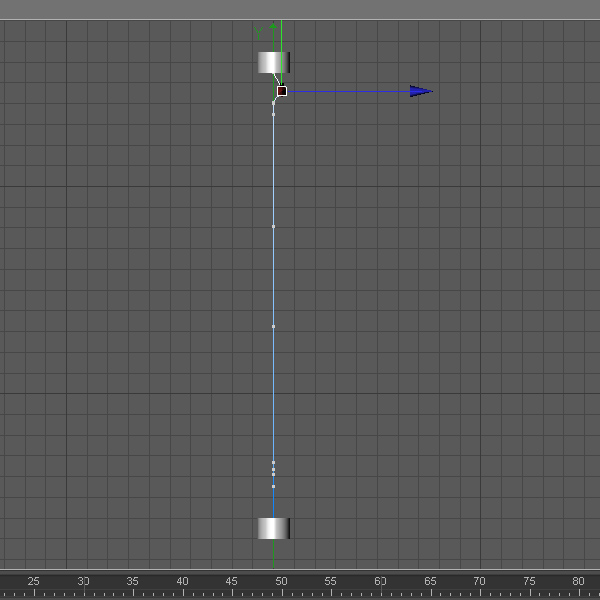Click frame 65 on the time ruler
The height and width of the screenshot is (600, 600).
[x=430, y=582]
